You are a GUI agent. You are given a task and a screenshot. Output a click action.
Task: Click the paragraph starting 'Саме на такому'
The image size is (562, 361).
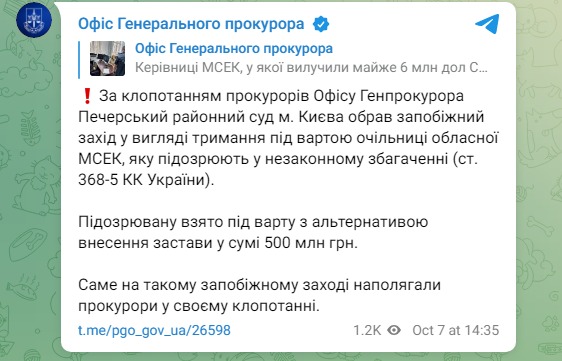tap(259, 296)
